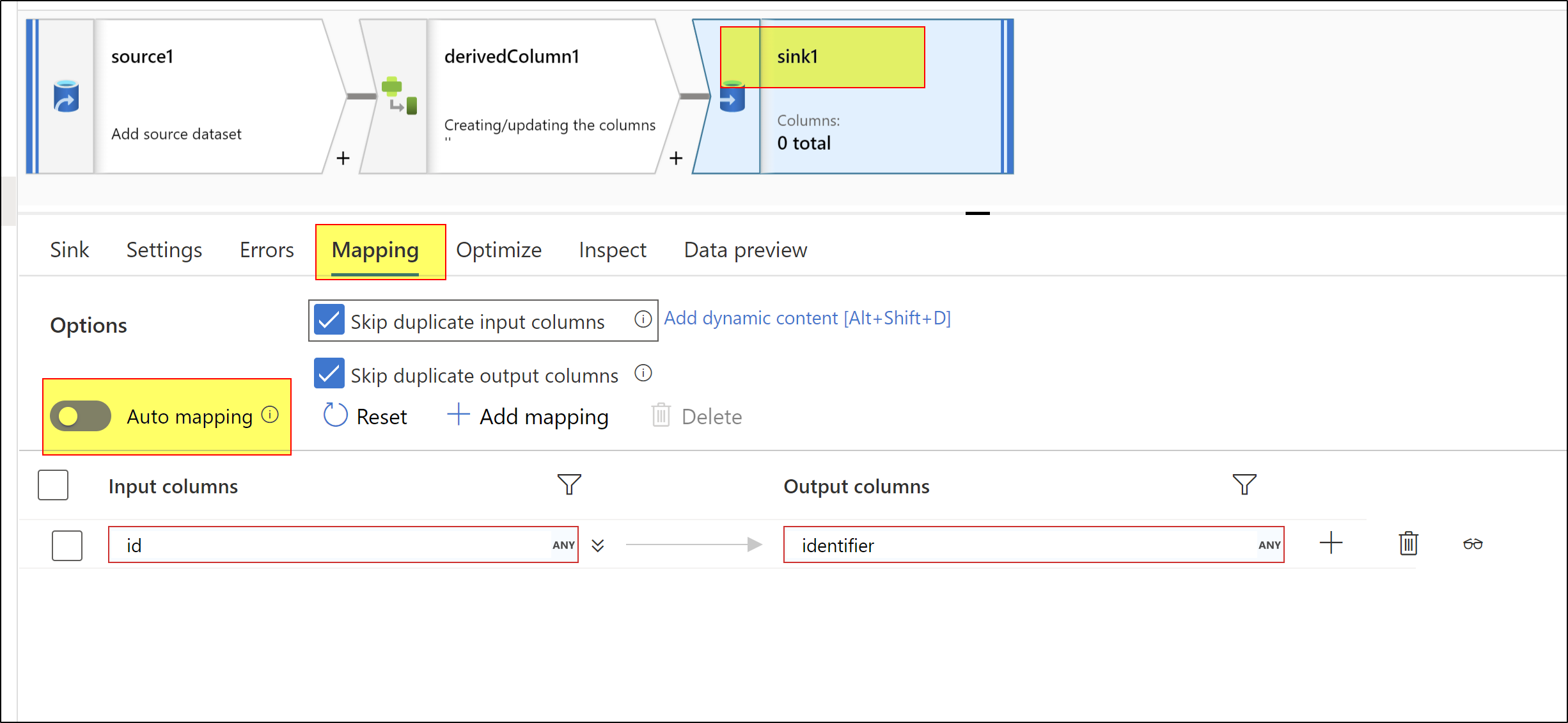Add transformation after source1 with plus

[x=343, y=158]
